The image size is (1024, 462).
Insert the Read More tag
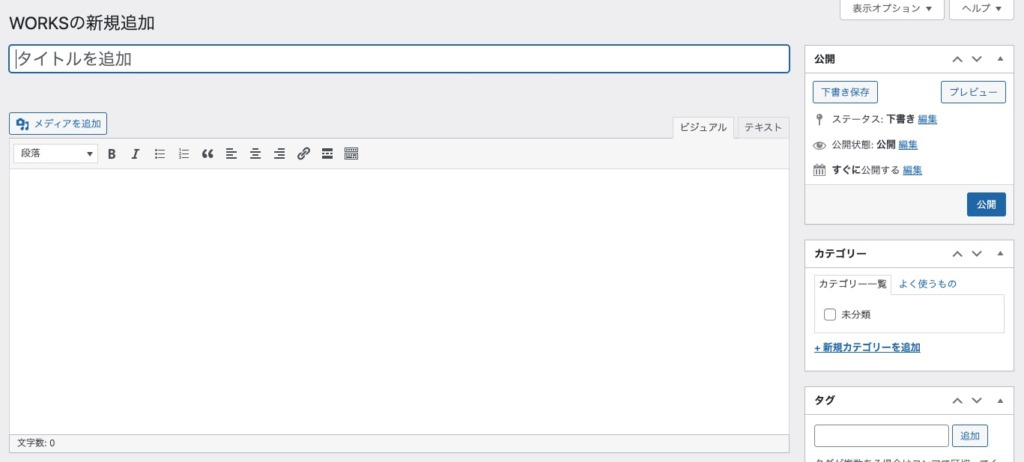click(x=327, y=154)
